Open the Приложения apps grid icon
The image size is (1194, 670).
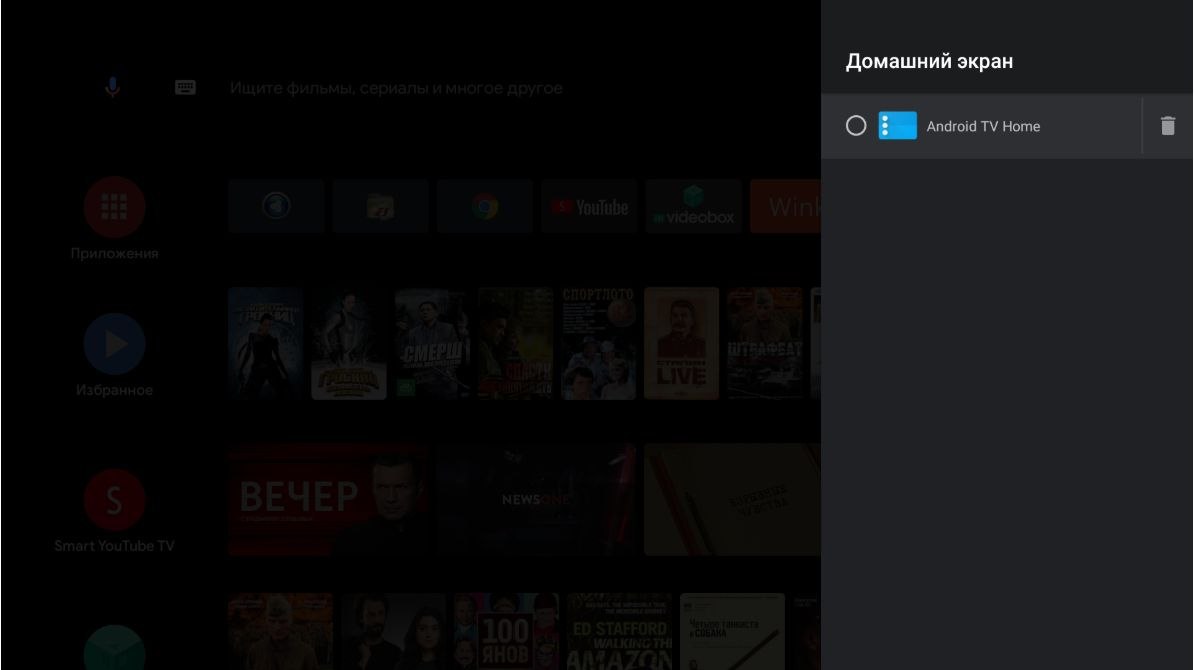114,207
